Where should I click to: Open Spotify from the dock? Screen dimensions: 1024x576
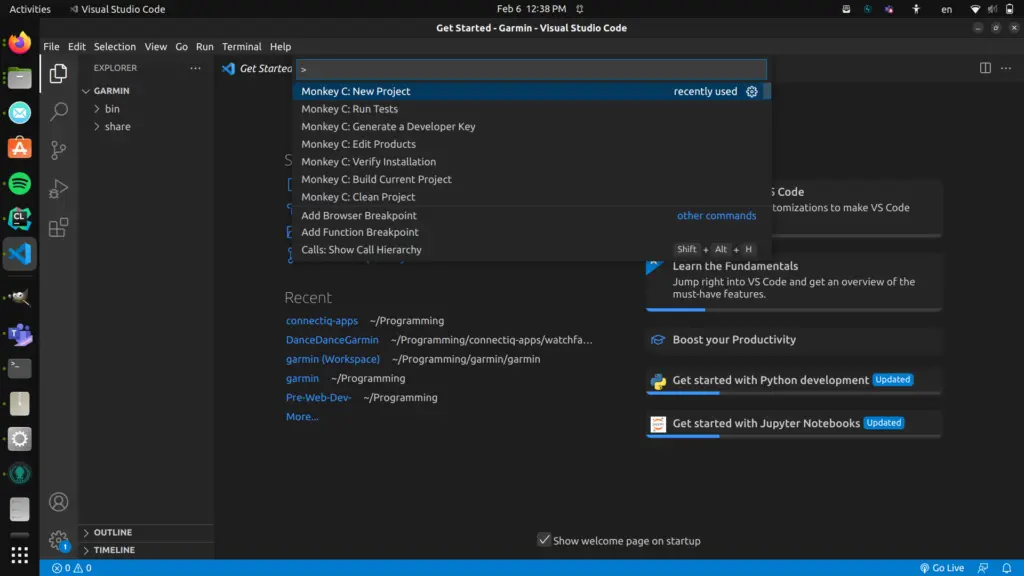click(x=20, y=184)
